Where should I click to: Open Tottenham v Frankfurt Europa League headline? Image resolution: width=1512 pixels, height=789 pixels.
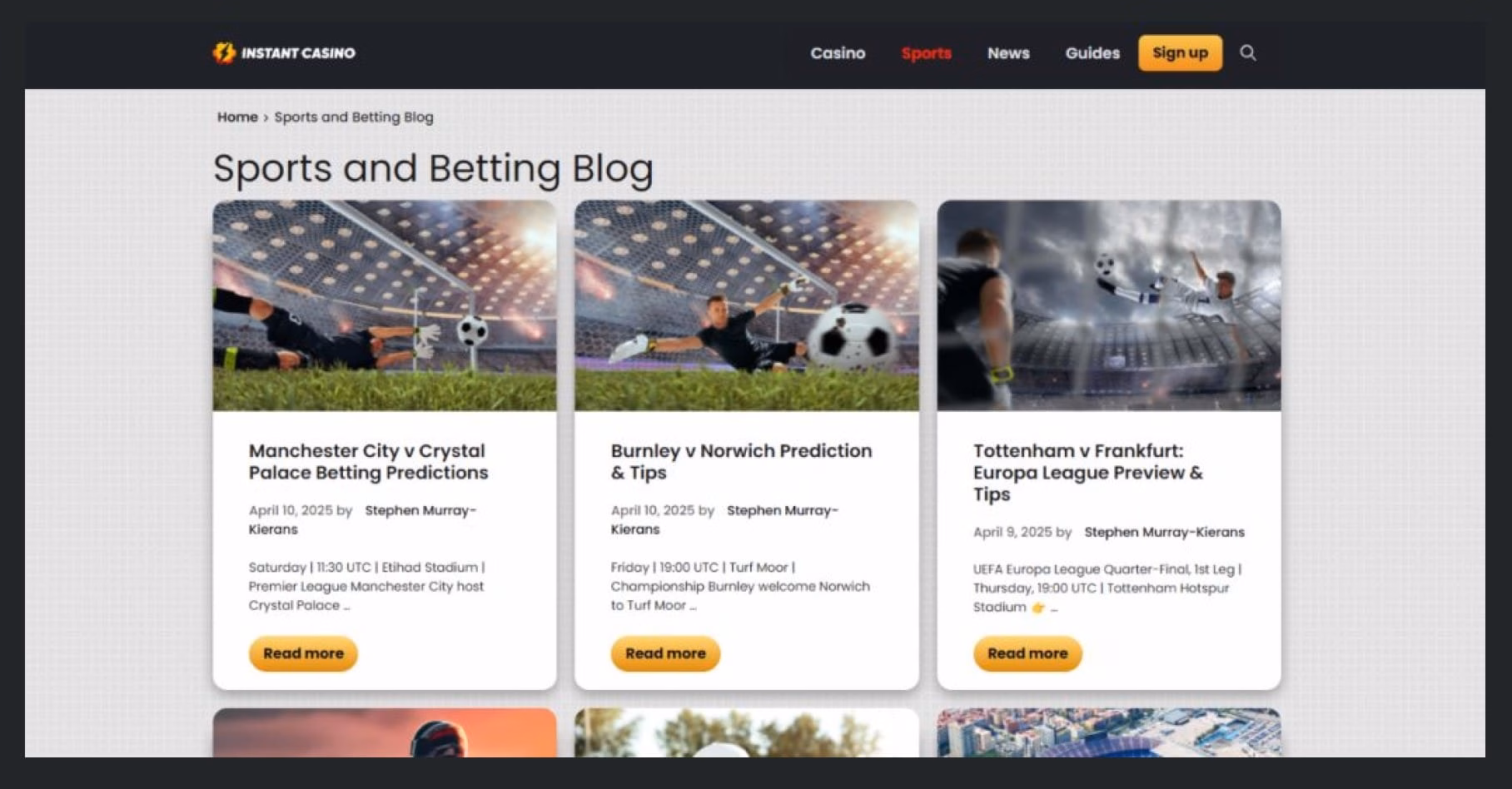click(x=1087, y=473)
